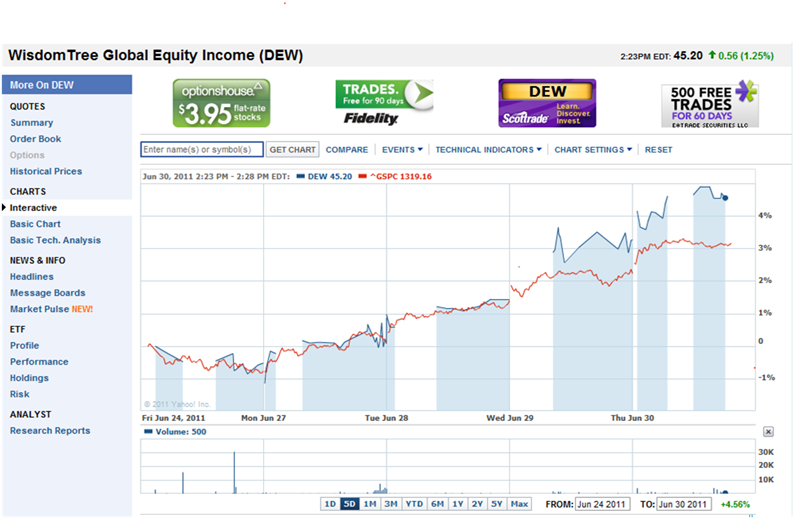The width and height of the screenshot is (800, 519).
Task: Click the +4.56% change value
Action: (735, 504)
